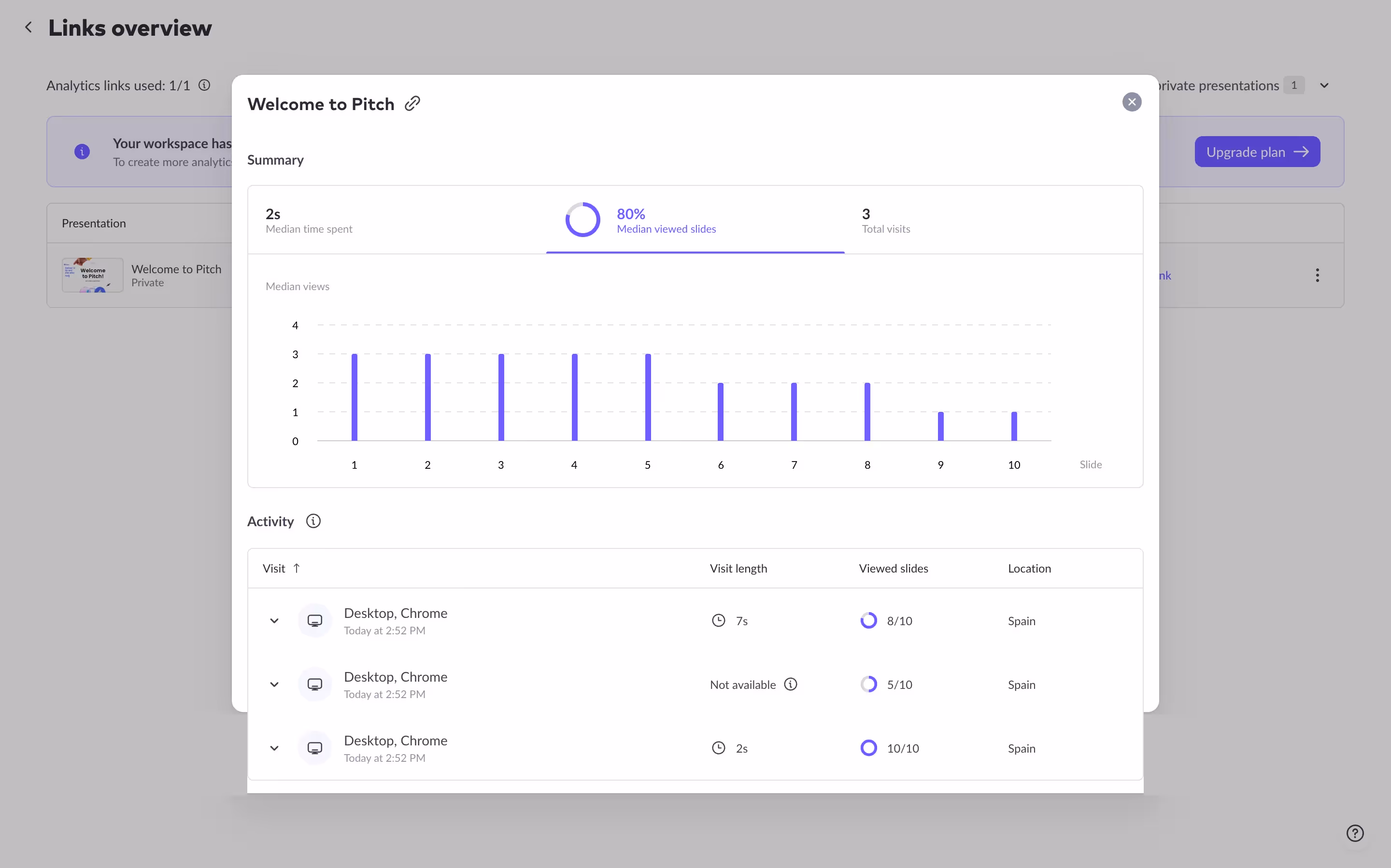The height and width of the screenshot is (868, 1391).
Task: Open the help question mark icon
Action: (x=1355, y=833)
